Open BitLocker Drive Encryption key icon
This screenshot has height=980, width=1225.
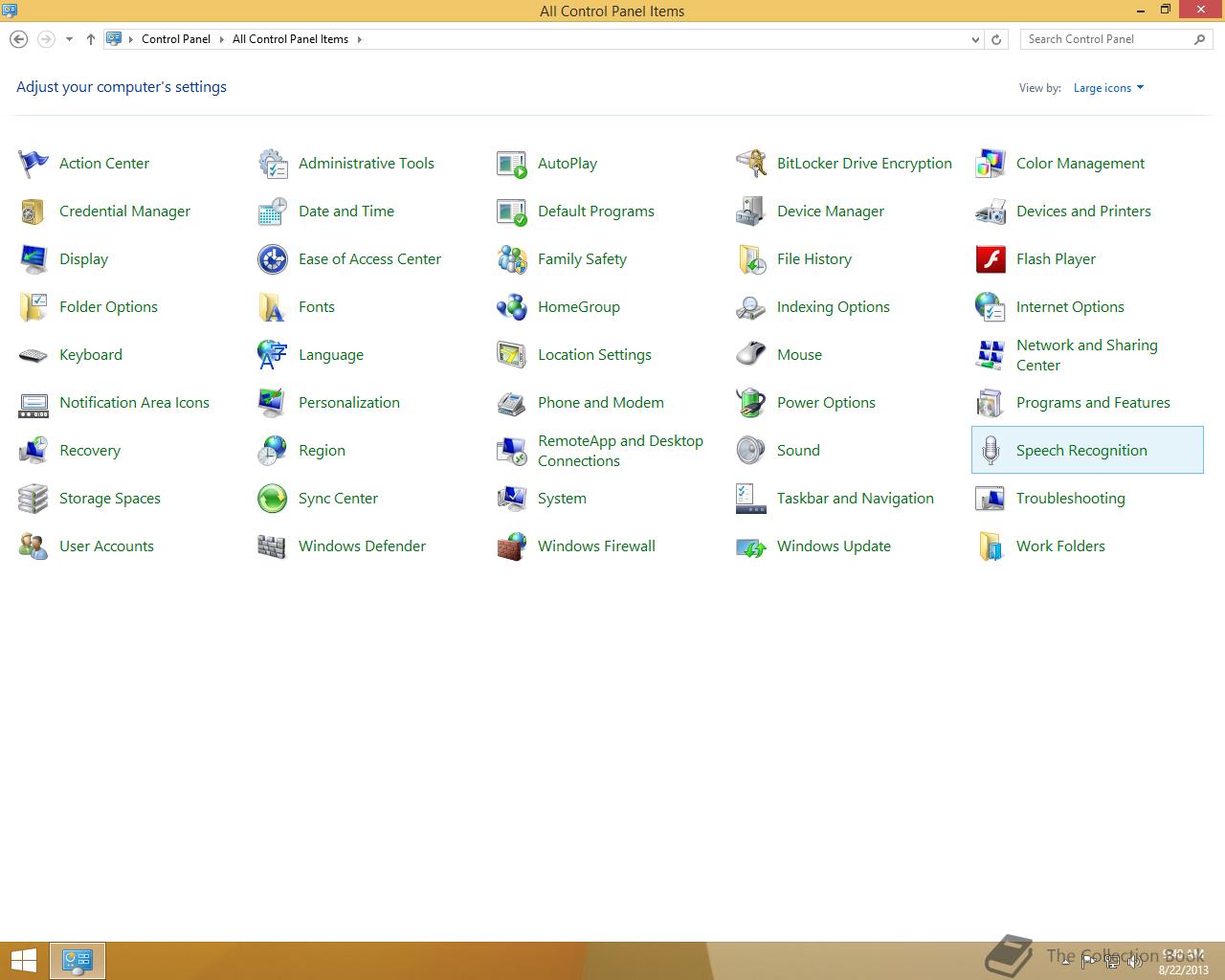coord(751,164)
